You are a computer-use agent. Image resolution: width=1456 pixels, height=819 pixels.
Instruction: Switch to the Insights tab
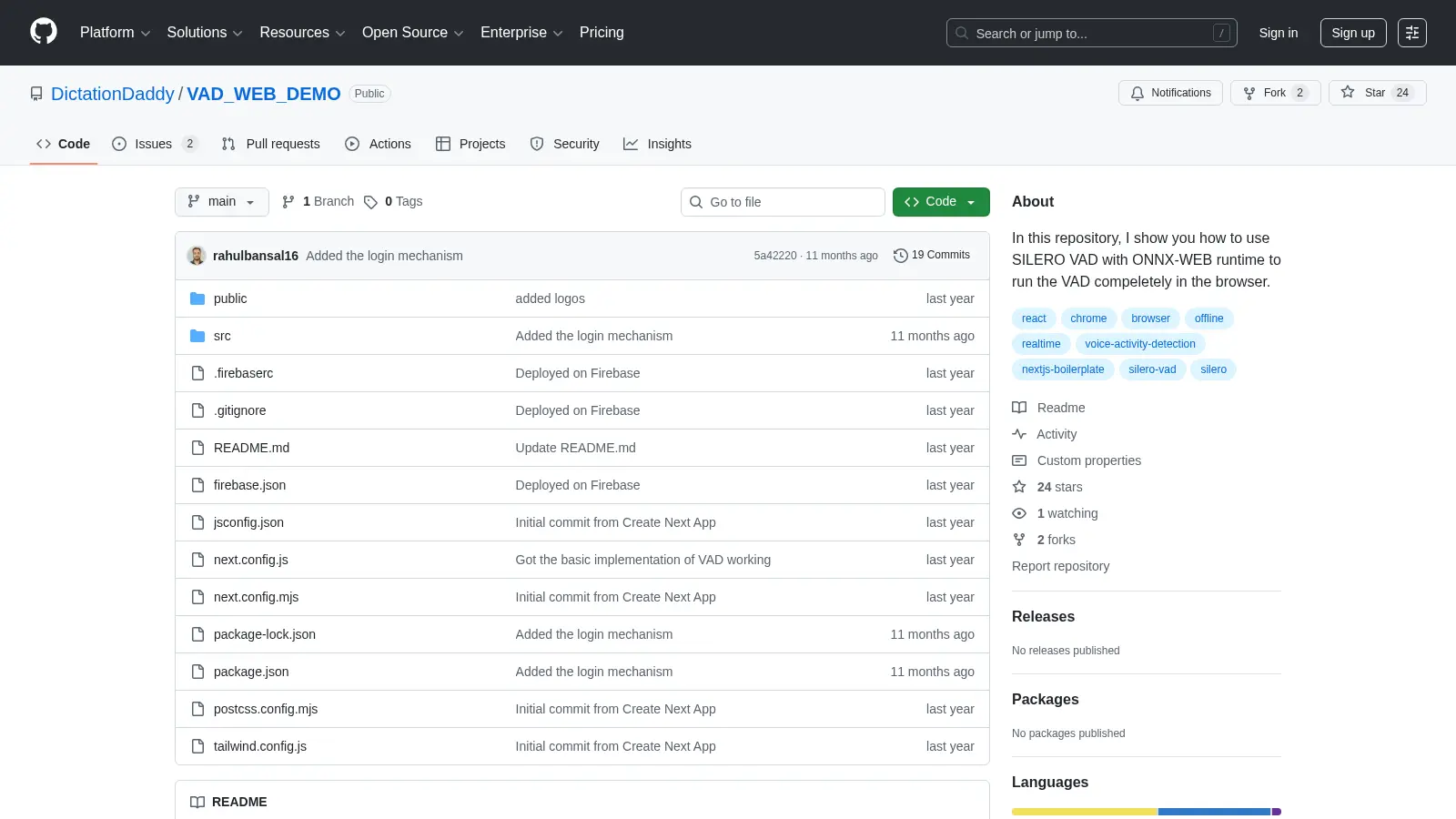pyautogui.click(x=658, y=144)
